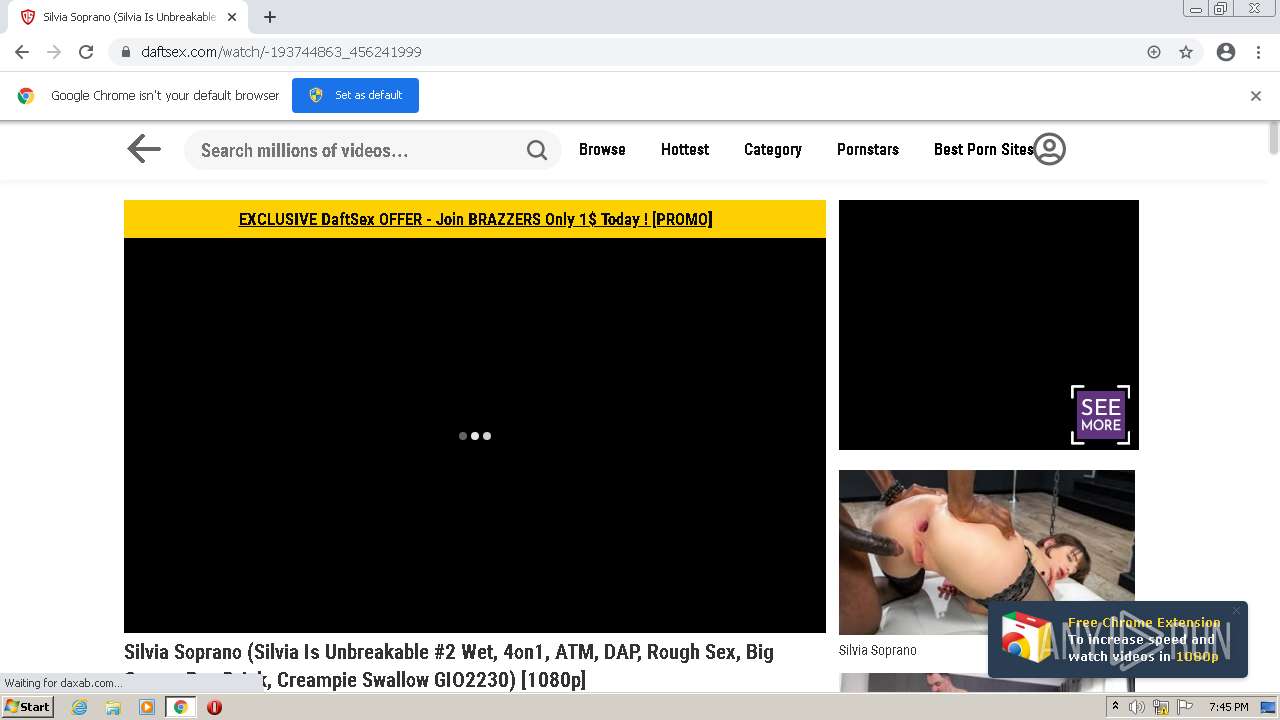The image size is (1280, 720).
Task: Click the site's back arrow icon
Action: click(x=144, y=149)
